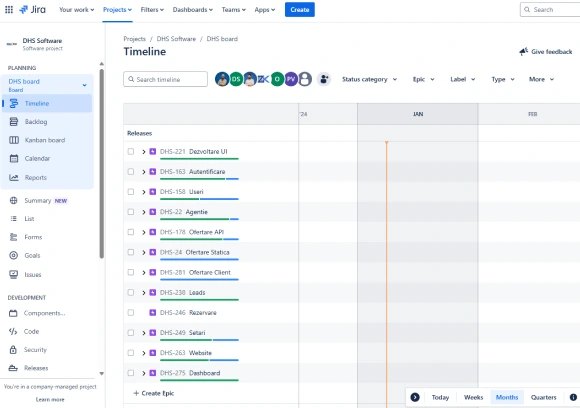
Task: Open the Status category dropdown
Action: pos(370,79)
